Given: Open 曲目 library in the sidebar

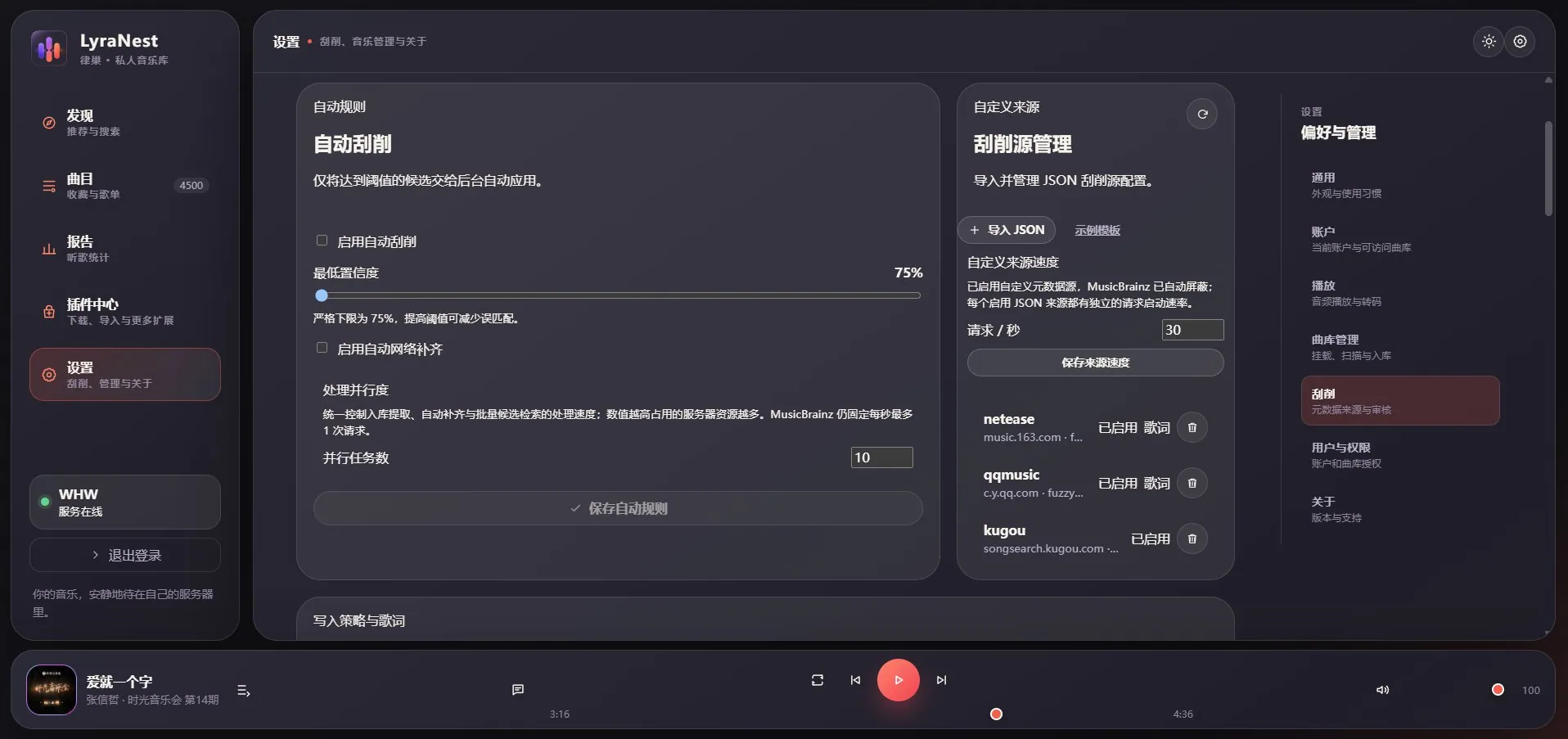Looking at the screenshot, I should tap(125, 186).
